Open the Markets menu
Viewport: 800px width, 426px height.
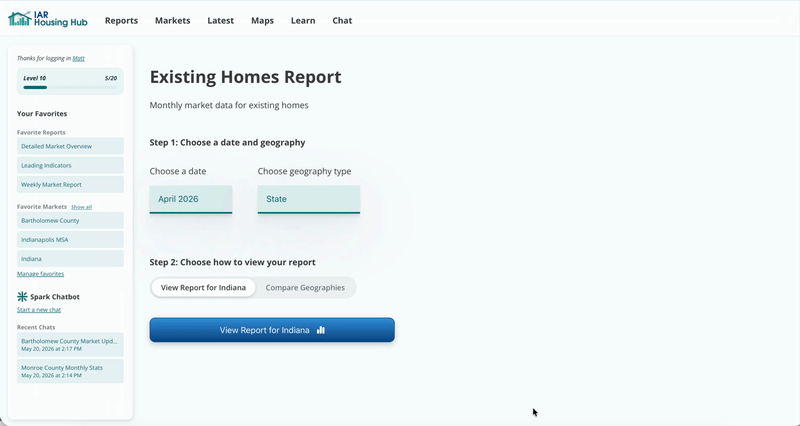(x=172, y=20)
